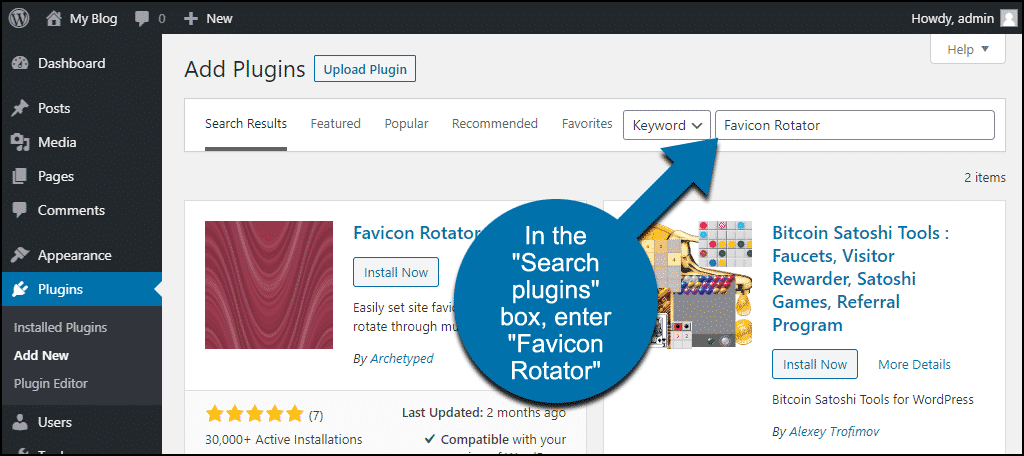This screenshot has width=1024, height=456.
Task: Switch to the Featured tab
Action: [x=336, y=123]
